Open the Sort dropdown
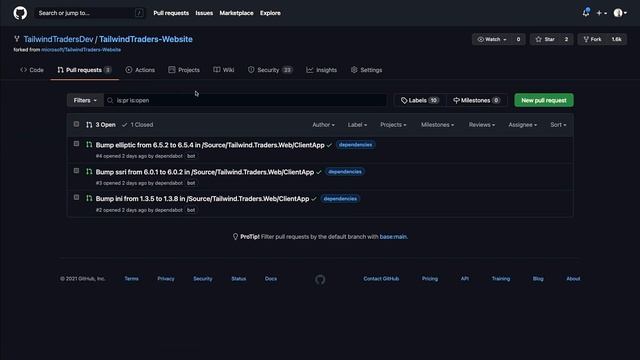The image size is (640, 360). click(558, 124)
